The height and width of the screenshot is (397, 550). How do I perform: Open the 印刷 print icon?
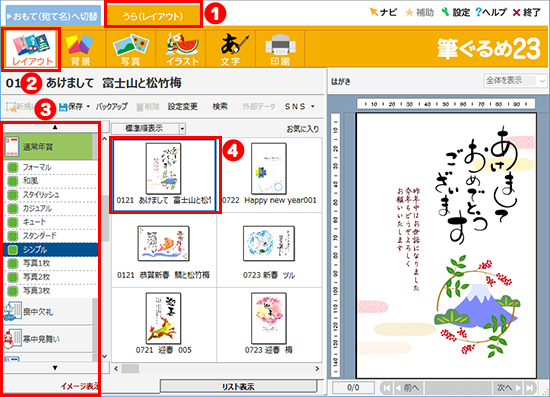pyautogui.click(x=280, y=49)
